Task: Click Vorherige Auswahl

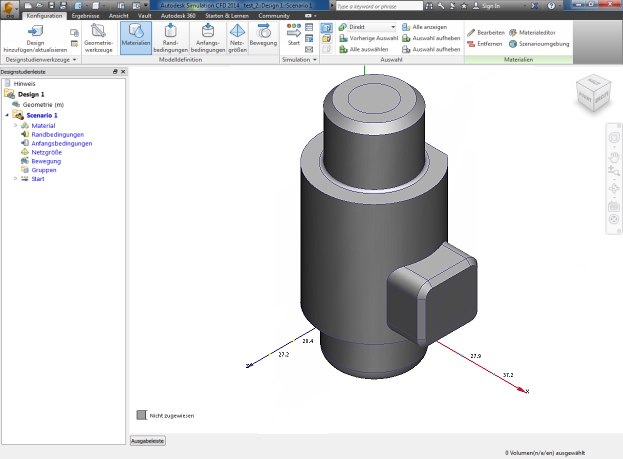Action: [368, 38]
